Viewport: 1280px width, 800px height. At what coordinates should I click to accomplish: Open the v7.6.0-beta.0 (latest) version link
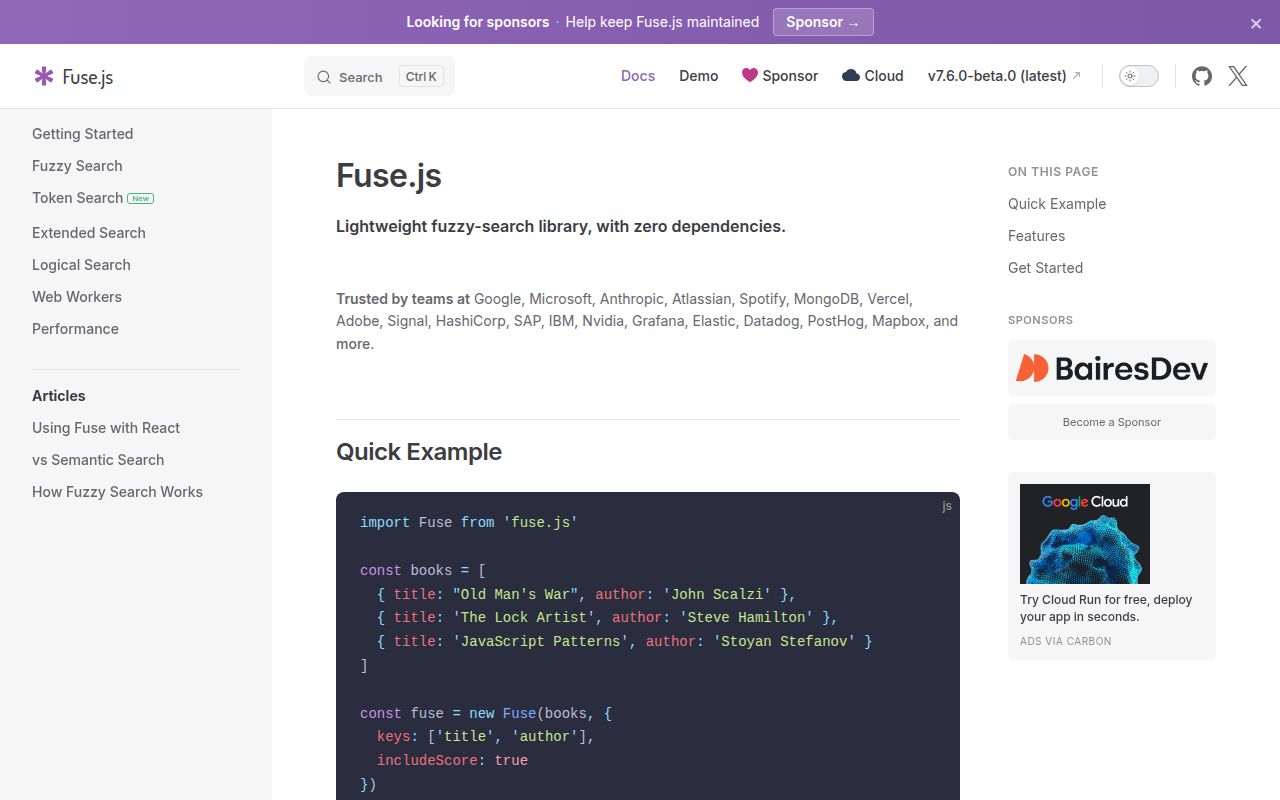click(x=1004, y=76)
